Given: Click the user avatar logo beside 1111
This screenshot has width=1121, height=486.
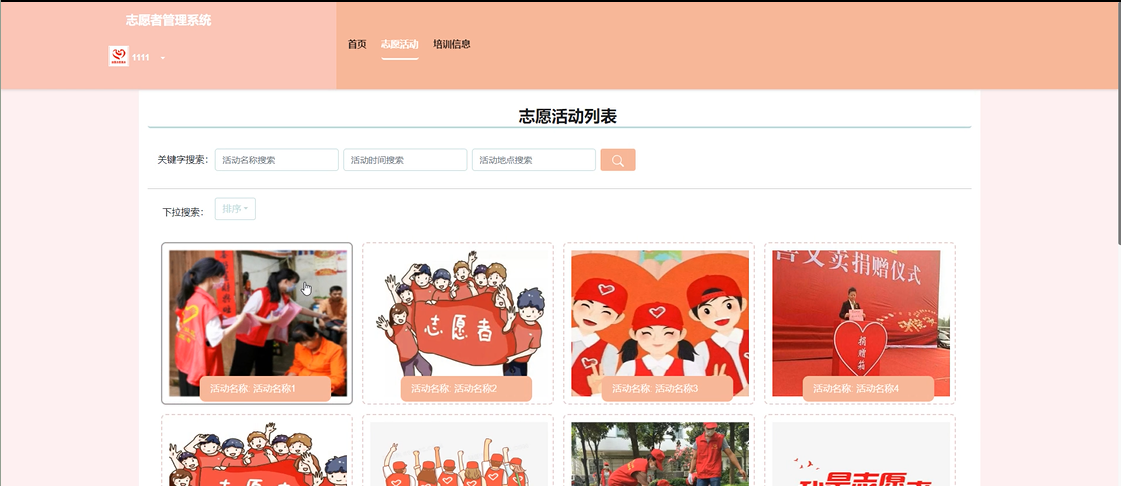Looking at the screenshot, I should coord(119,56).
